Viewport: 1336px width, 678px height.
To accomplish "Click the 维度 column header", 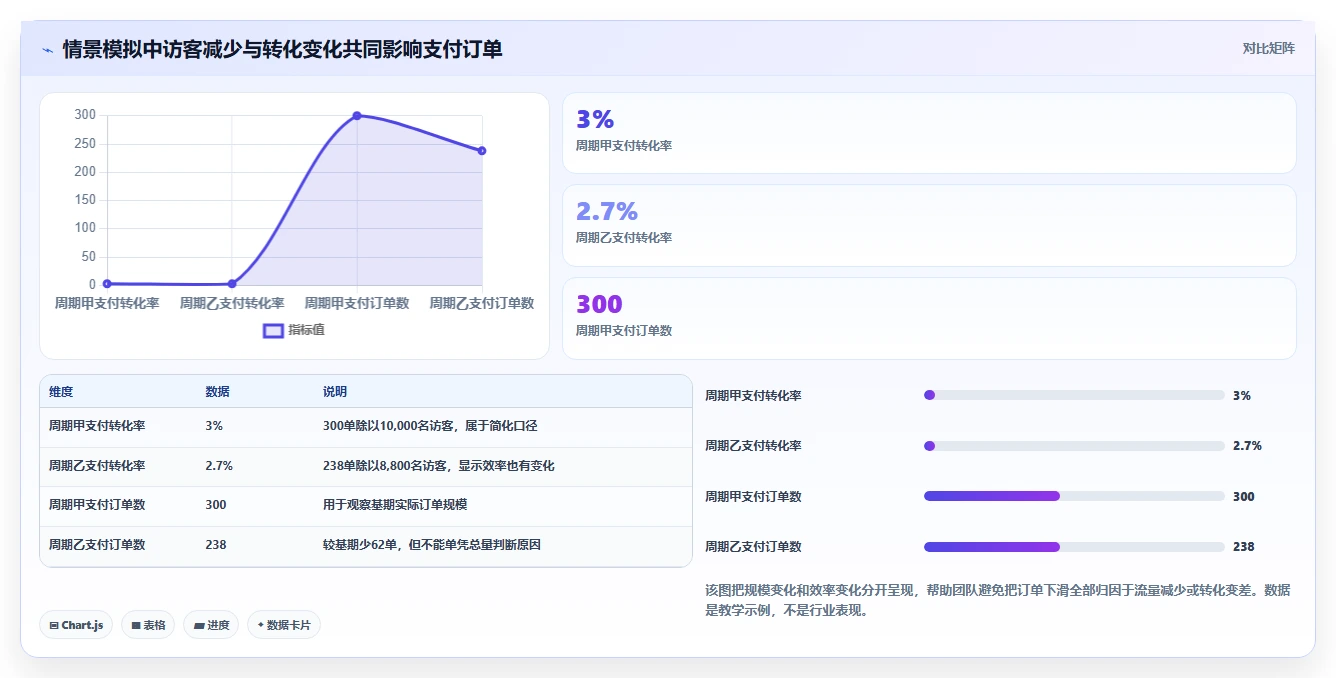I will tap(61, 392).
